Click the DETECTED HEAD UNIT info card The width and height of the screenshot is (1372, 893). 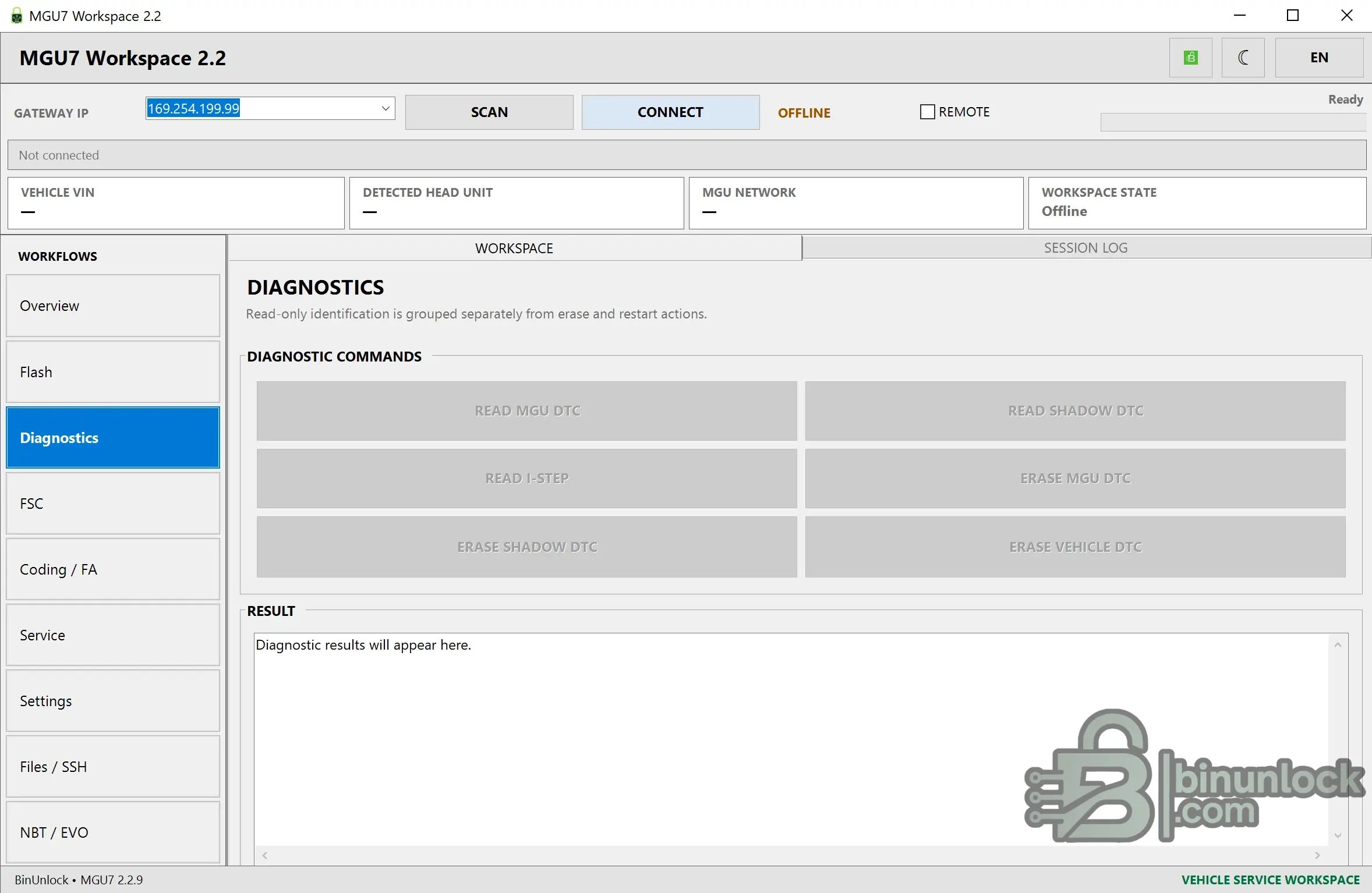517,203
